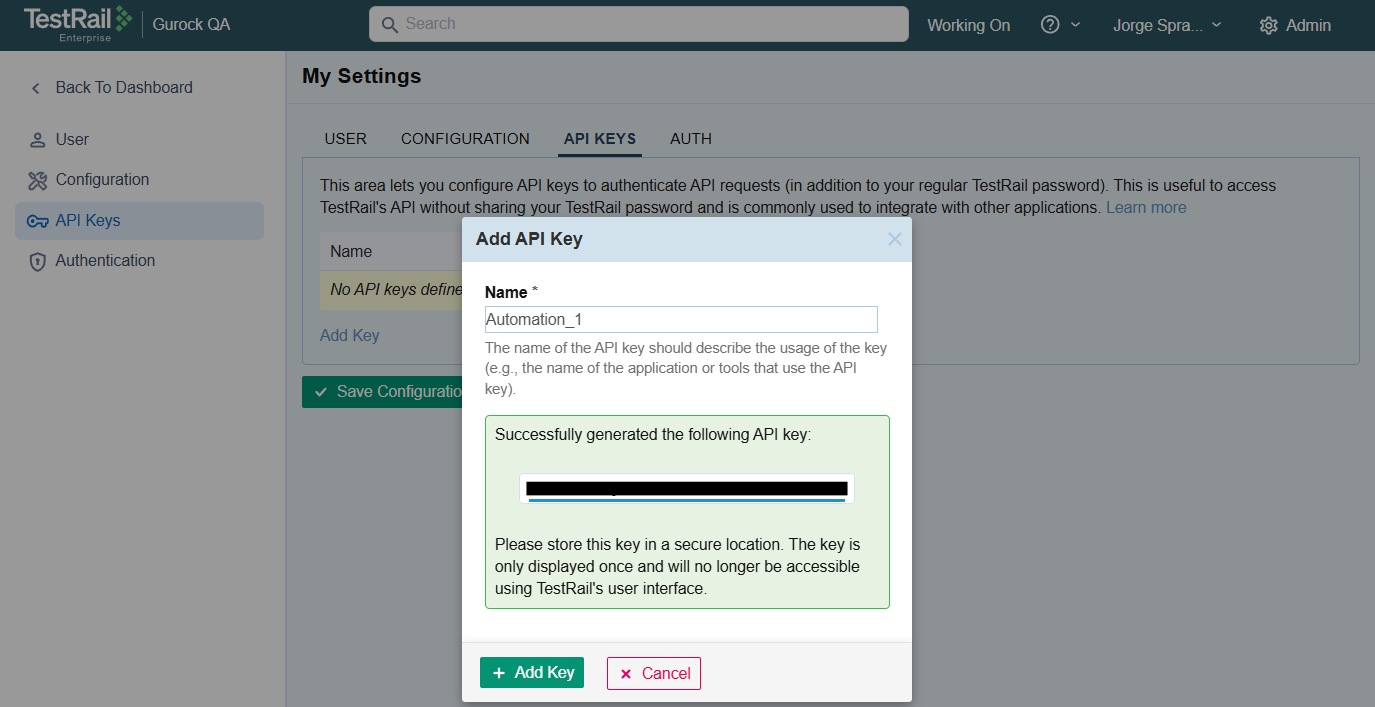Click Working On in top bar
Screen dimensions: 1375x707
click(x=969, y=25)
